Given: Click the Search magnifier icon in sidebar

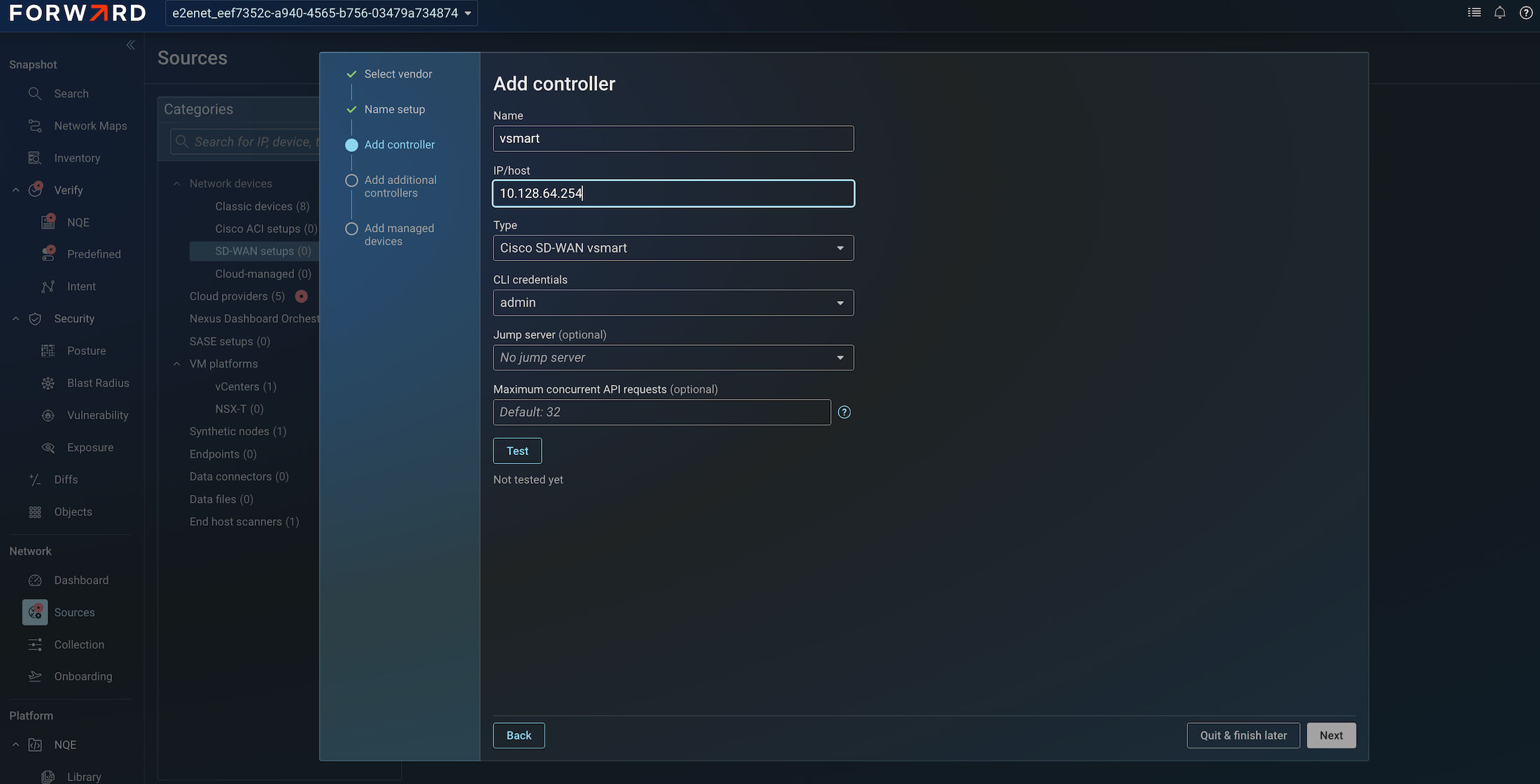Looking at the screenshot, I should click(x=35, y=93).
